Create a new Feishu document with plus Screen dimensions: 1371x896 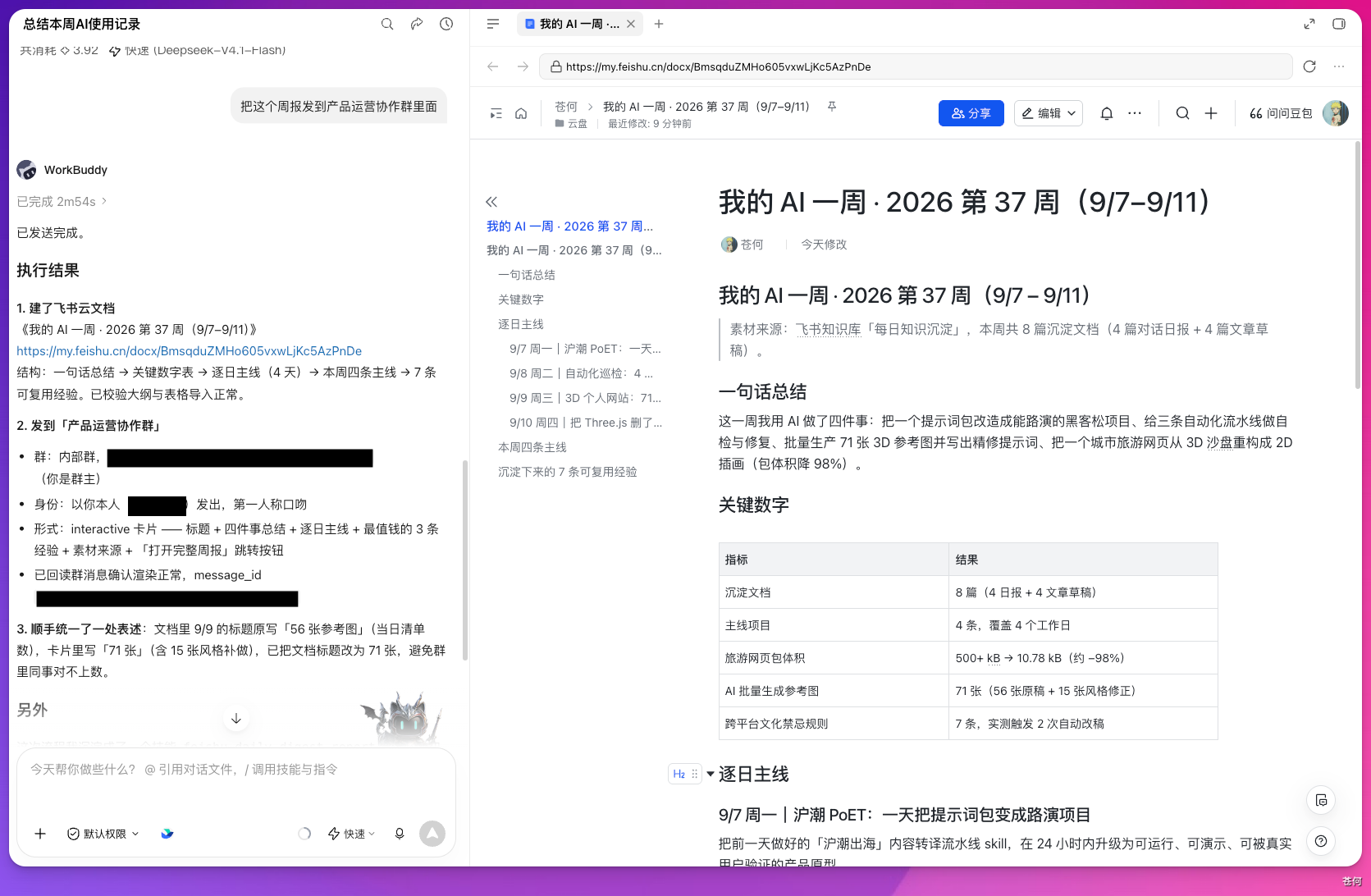pos(1211,113)
